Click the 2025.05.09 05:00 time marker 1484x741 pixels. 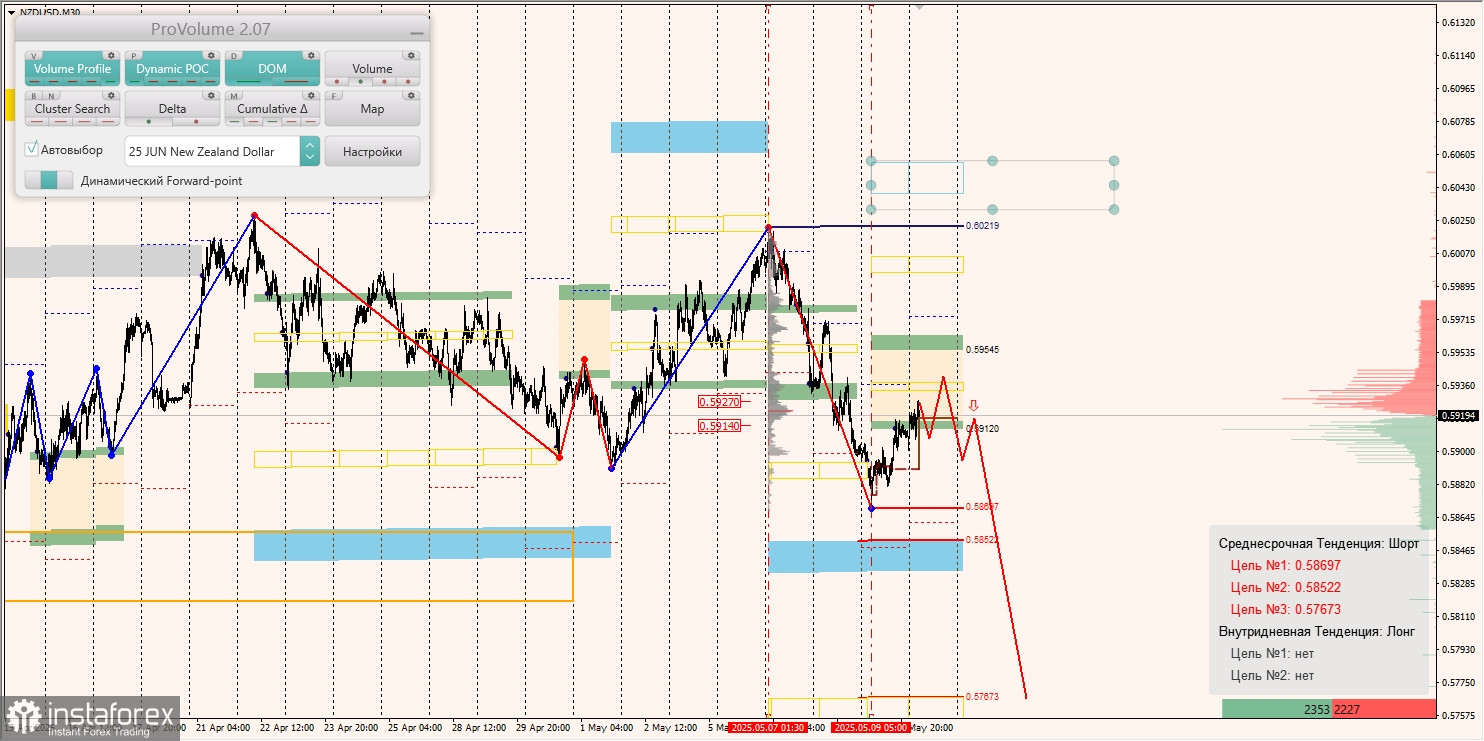coord(870,728)
